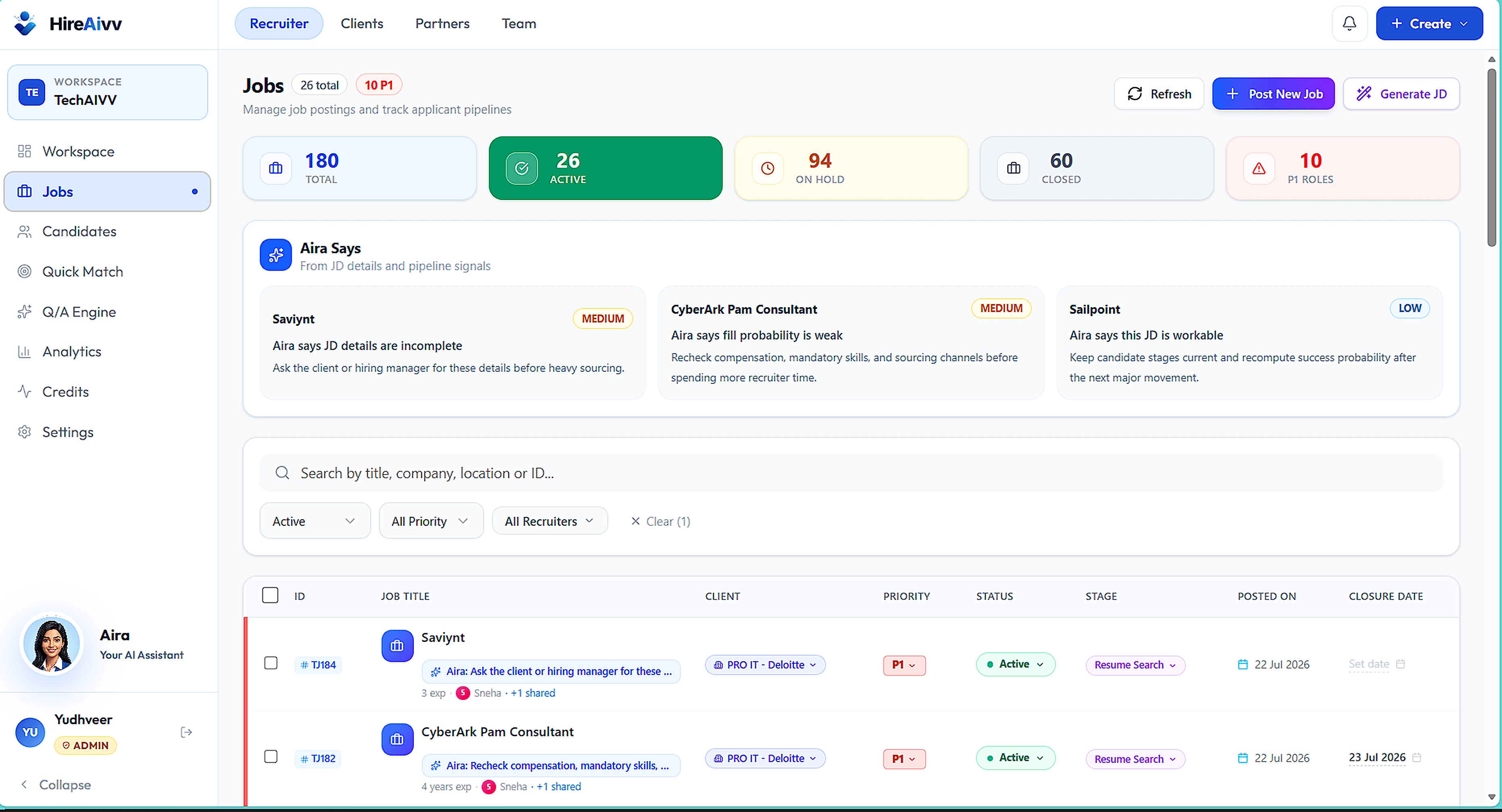Check the TJ184 Saviynt row checkbox

pos(271,663)
